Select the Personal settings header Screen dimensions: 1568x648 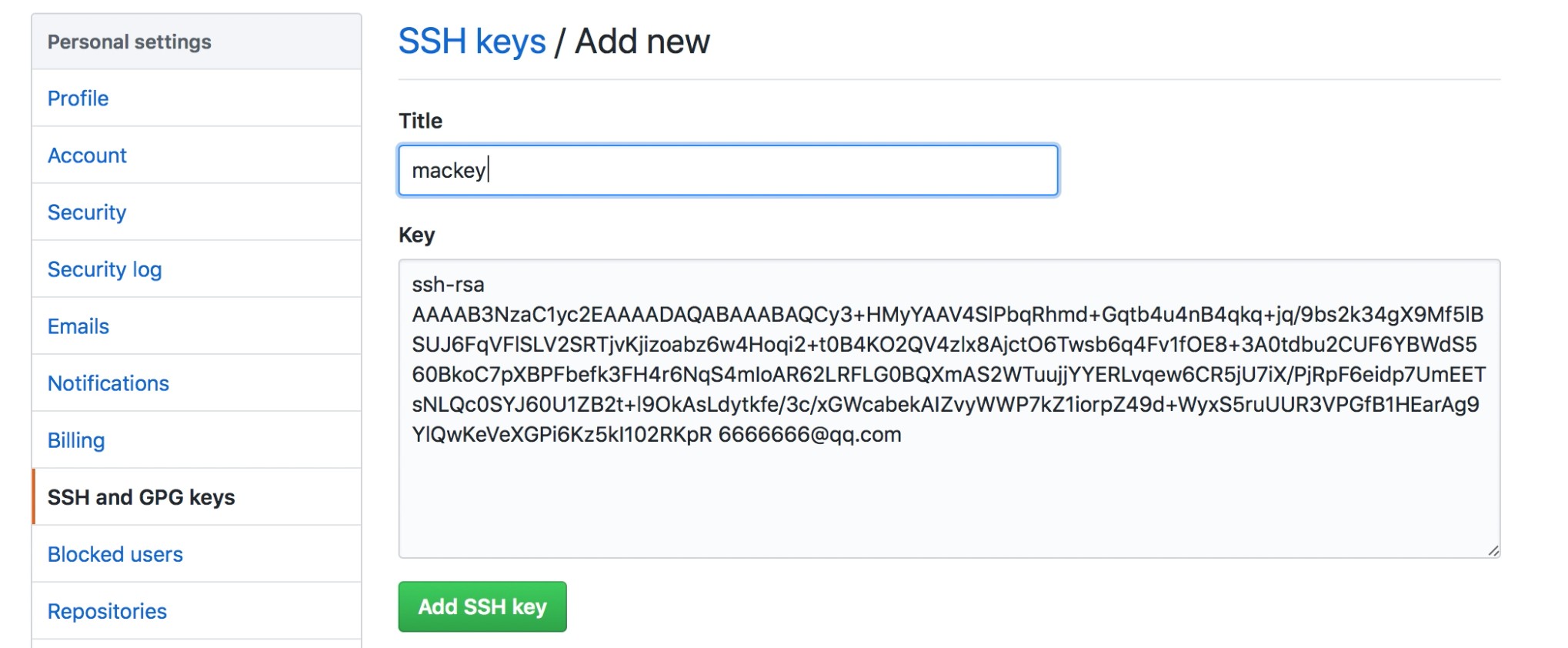[129, 42]
